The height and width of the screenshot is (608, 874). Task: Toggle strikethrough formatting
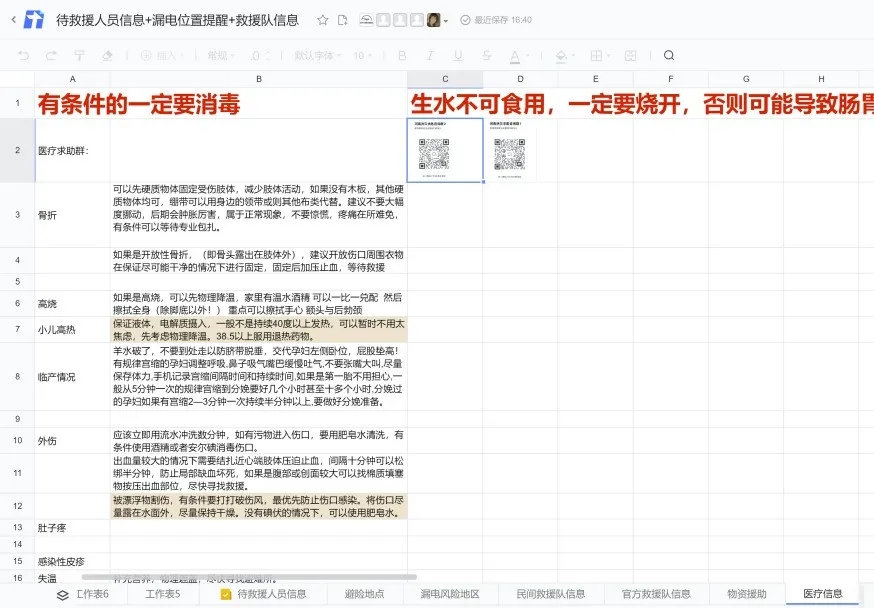coord(486,55)
